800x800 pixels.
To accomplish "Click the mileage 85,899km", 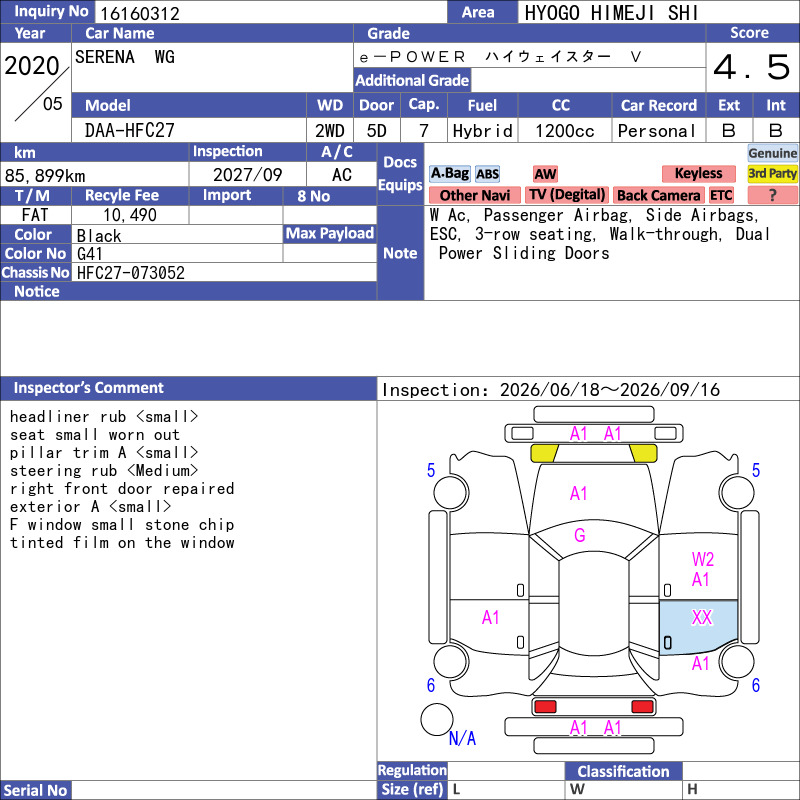I will [45, 176].
